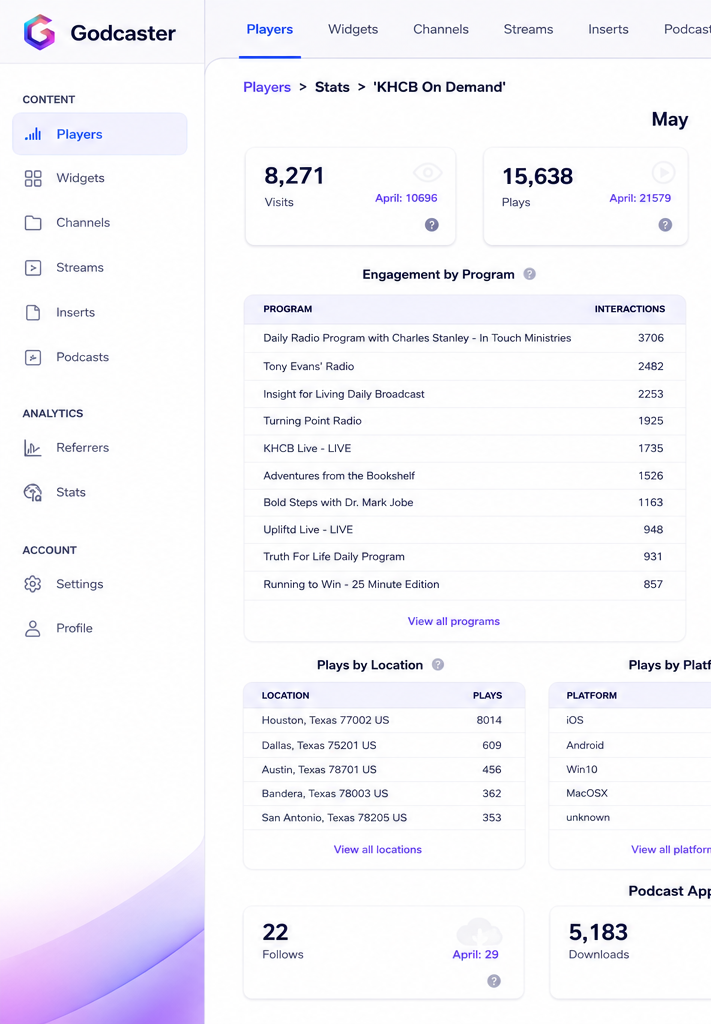The height and width of the screenshot is (1024, 711).
Task: Click Dallas, Texas 75201 US location
Action: point(384,745)
